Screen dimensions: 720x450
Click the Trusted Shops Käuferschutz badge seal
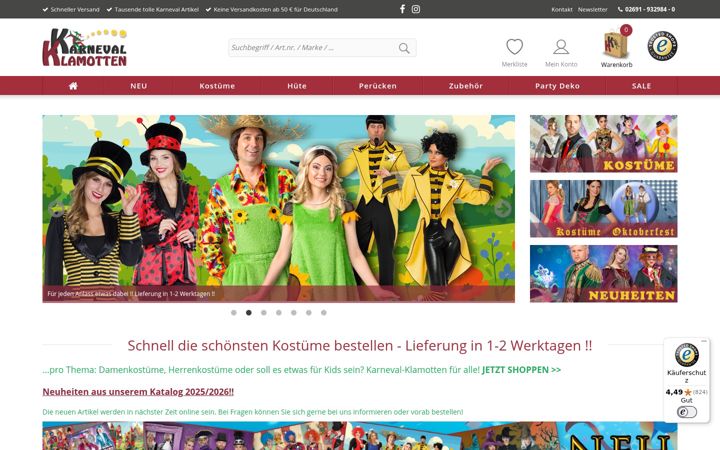(x=686, y=354)
